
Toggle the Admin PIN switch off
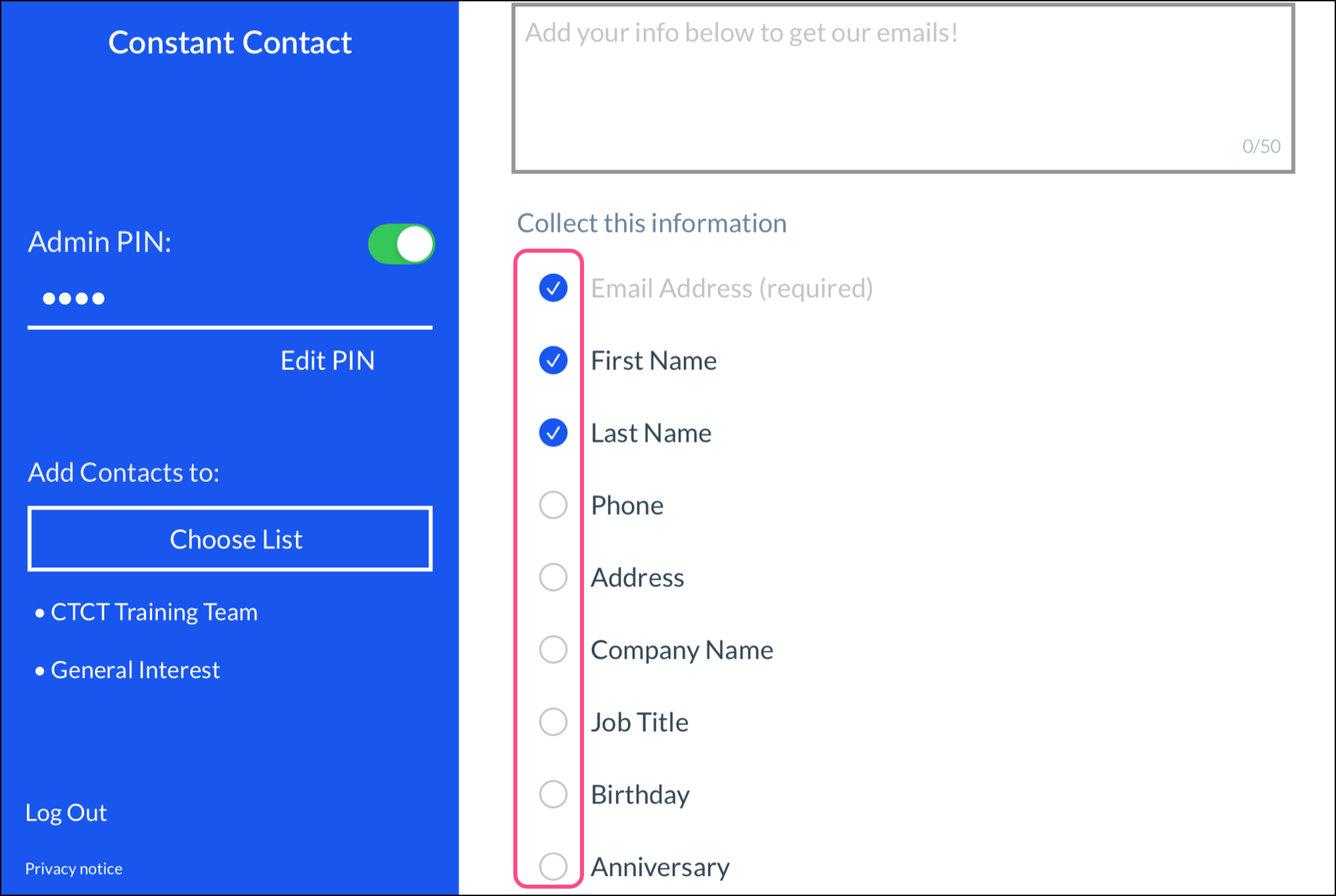401,244
